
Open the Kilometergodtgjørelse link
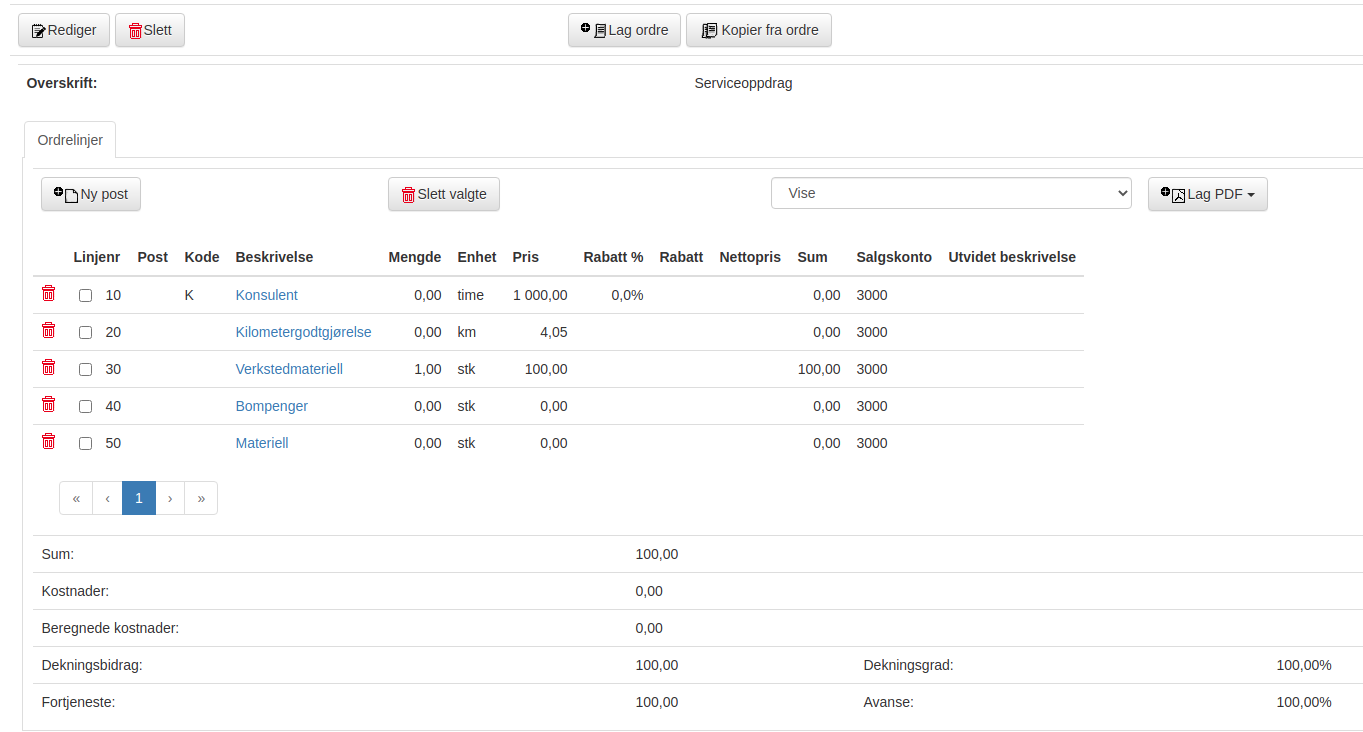tap(304, 332)
